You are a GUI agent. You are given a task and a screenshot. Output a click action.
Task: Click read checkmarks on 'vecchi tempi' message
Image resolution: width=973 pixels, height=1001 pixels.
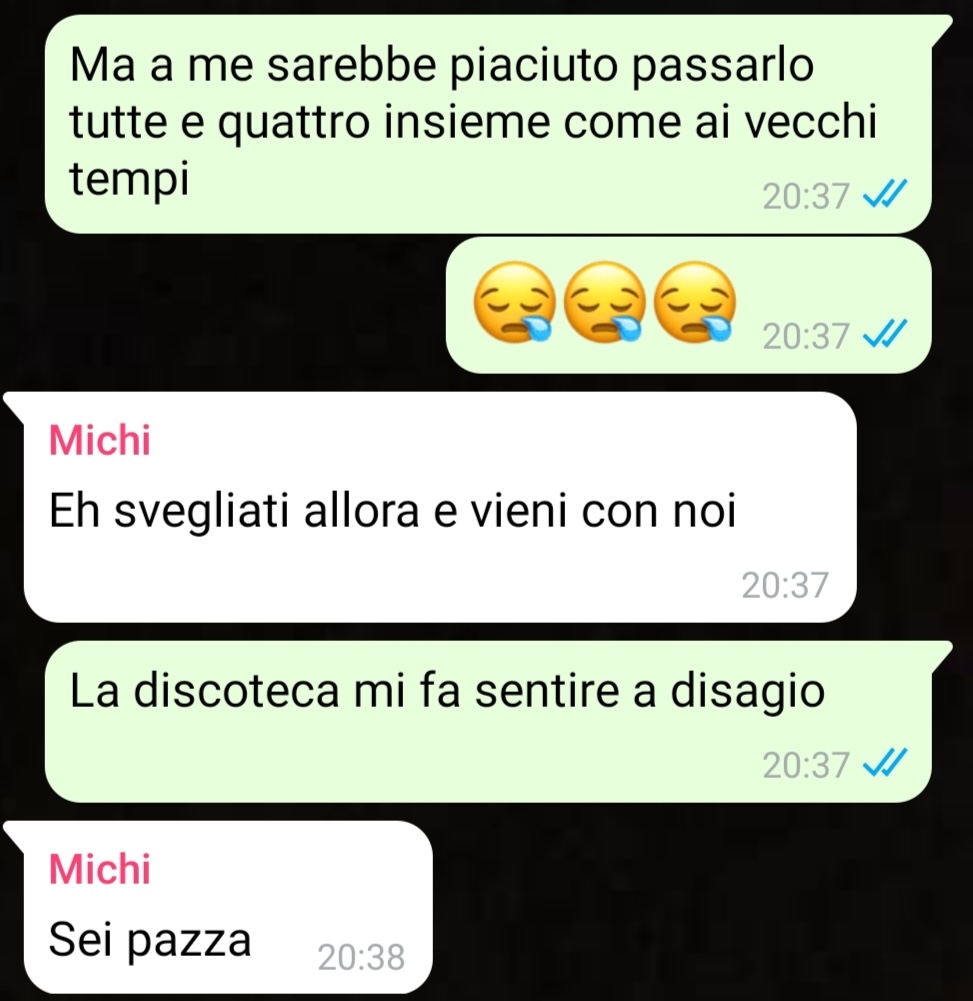point(884,195)
